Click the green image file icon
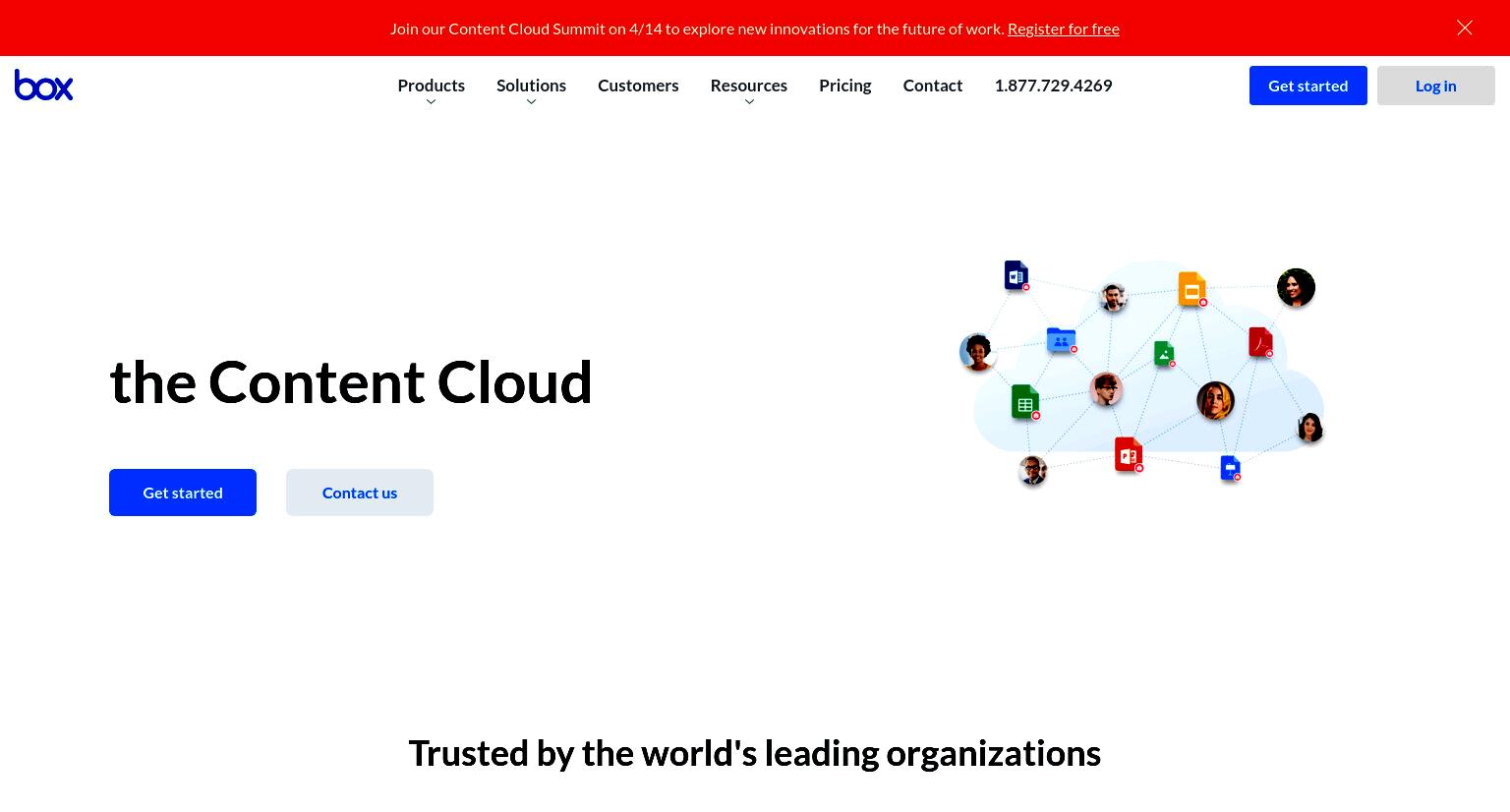Image resolution: width=1510 pixels, height=812 pixels. pyautogui.click(x=1165, y=354)
